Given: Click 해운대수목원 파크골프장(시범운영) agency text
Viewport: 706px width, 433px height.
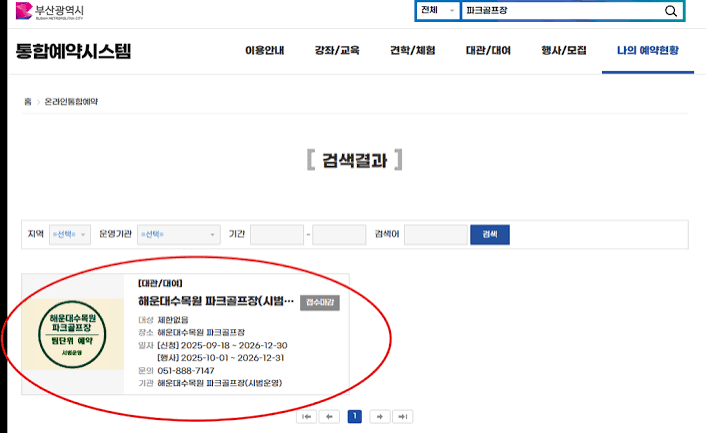Looking at the screenshot, I should pos(220,383).
